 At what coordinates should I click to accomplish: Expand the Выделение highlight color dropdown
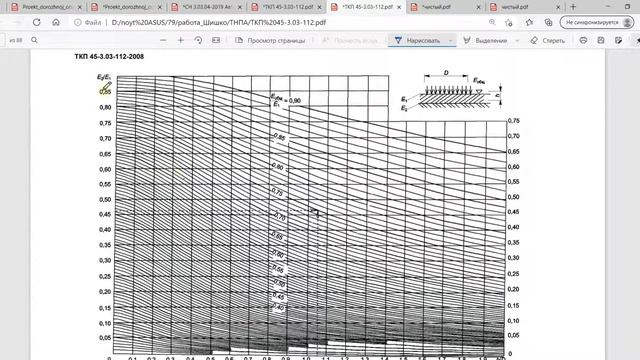(x=517, y=40)
